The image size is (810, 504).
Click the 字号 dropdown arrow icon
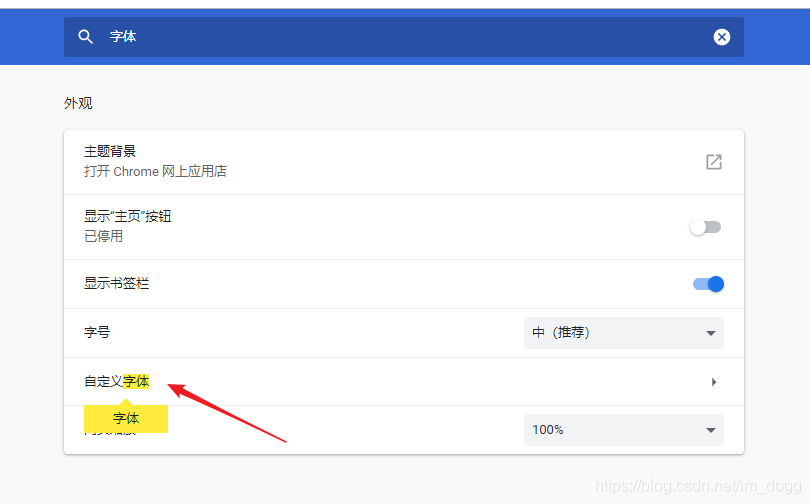pos(711,333)
